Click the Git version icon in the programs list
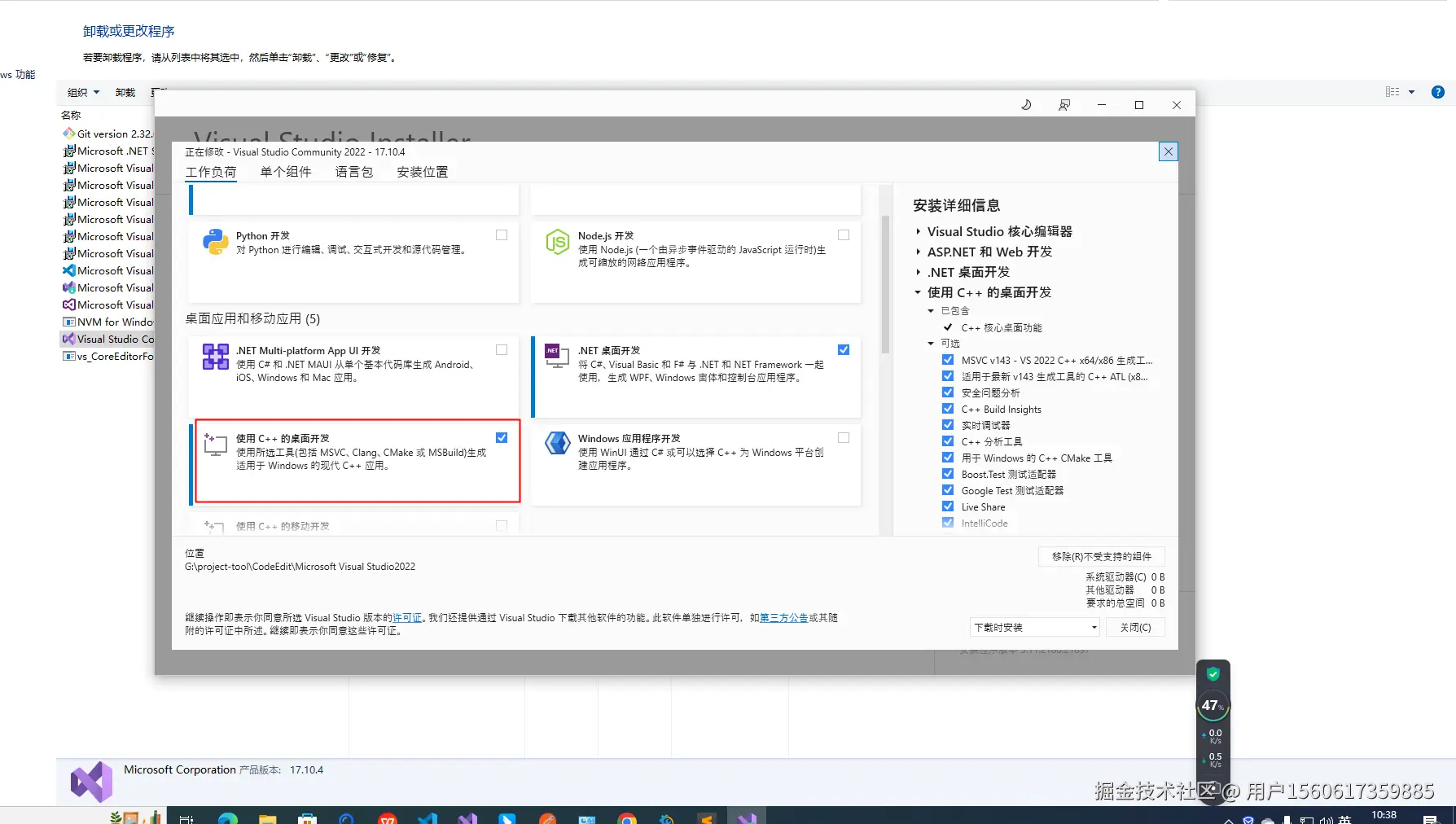Image resolution: width=1456 pixels, height=824 pixels. click(x=69, y=134)
